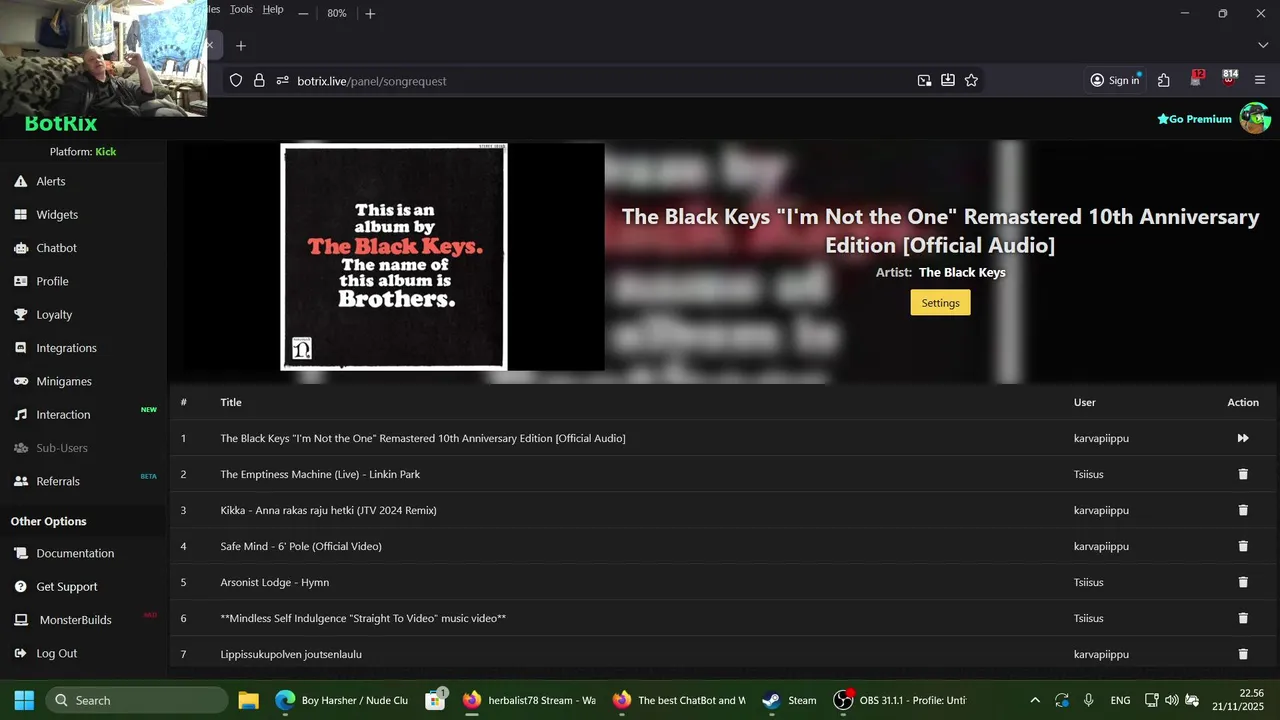
Task: Click the user avatar in top right
Action: tap(1255, 118)
